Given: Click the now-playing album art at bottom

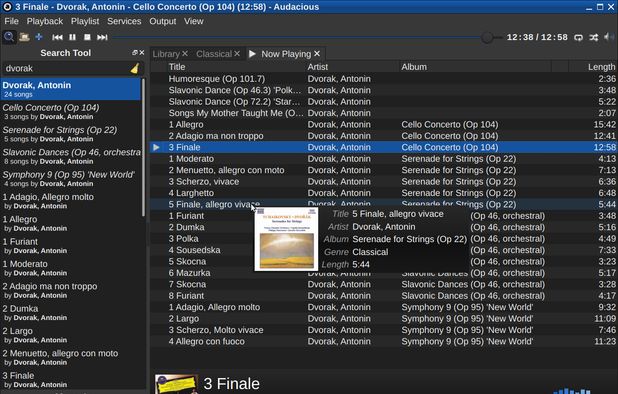Looking at the screenshot, I should 176,384.
